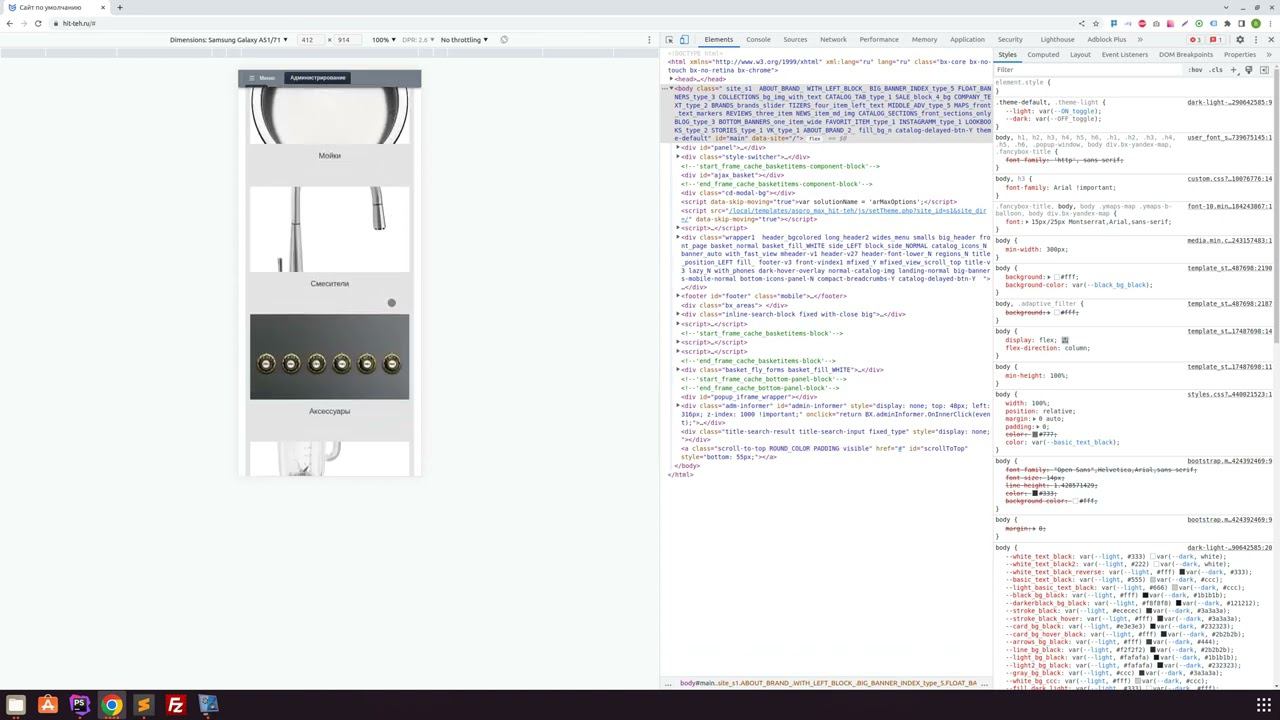Open the extensions puzzle icon
Screen dimensions: 1280x720
pyautogui.click(x=1227, y=23)
